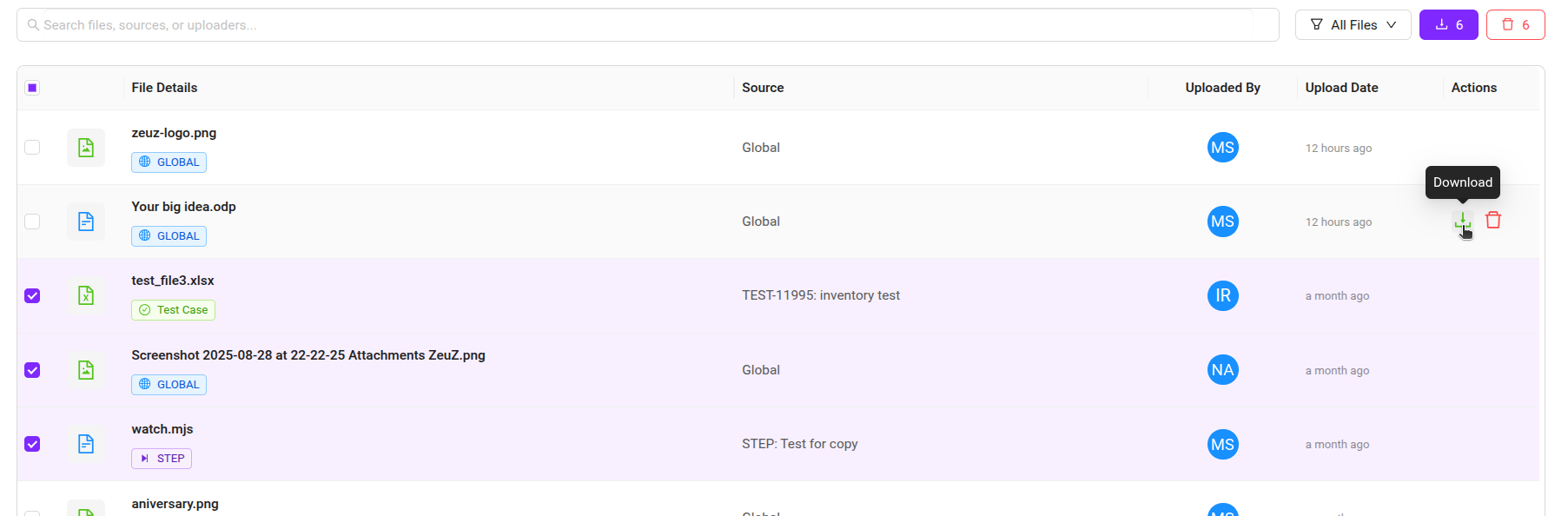Download the 6 selected files

1448,25
